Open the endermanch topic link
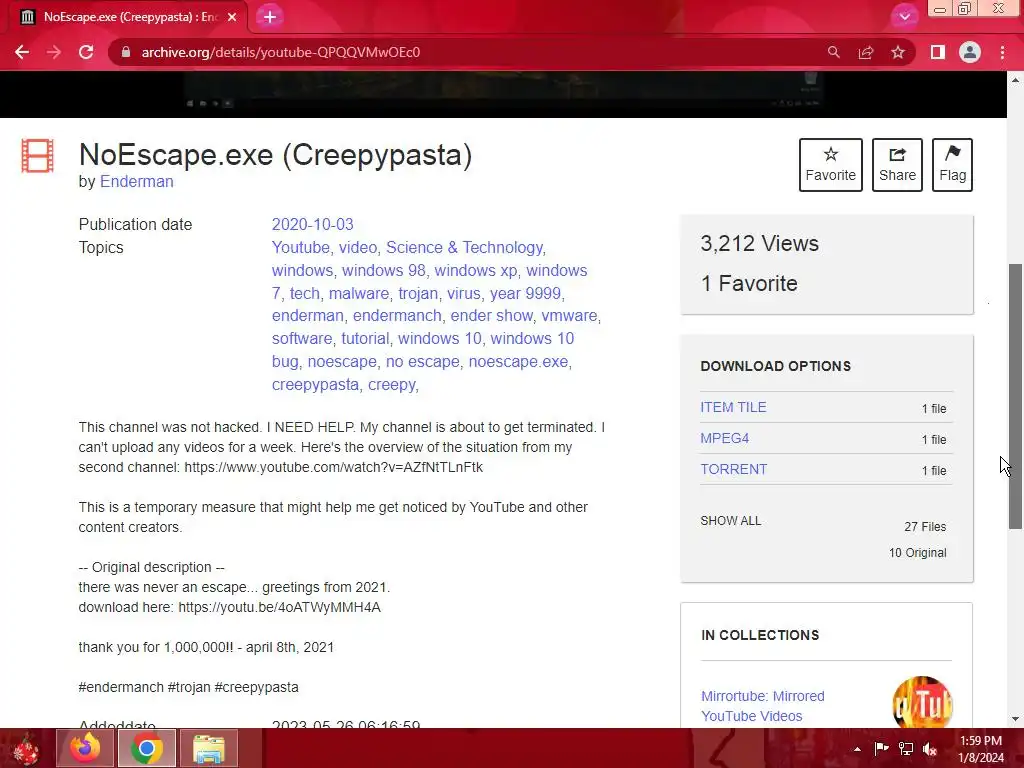Viewport: 1024px width, 768px height. coord(397,315)
